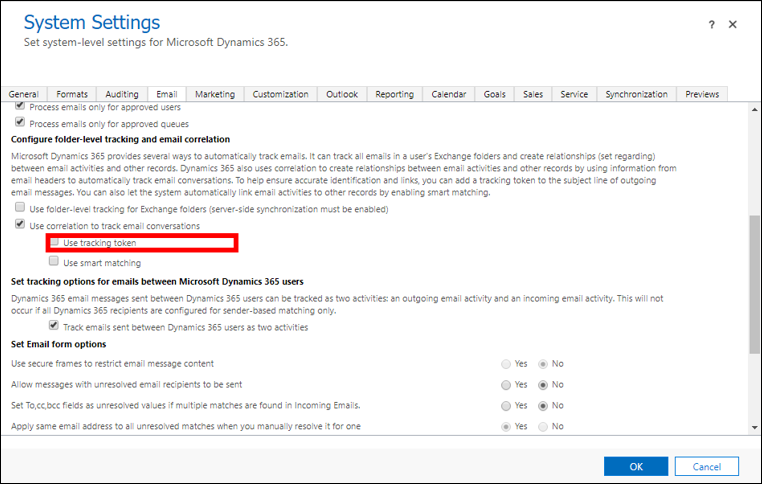Screen dimensions: 762x484
Task: Enable the Use tracking token checkbox
Action: (54, 242)
